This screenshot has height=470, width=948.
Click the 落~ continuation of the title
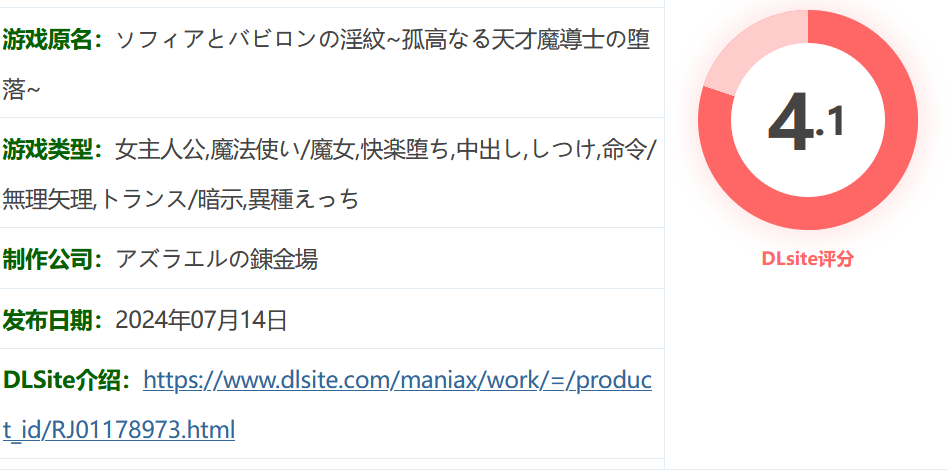pos(21,90)
